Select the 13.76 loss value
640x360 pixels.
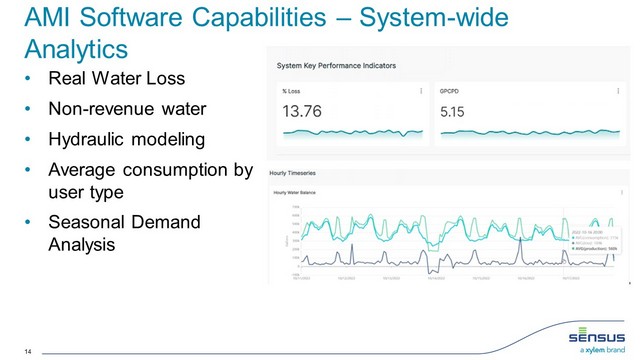pos(302,111)
